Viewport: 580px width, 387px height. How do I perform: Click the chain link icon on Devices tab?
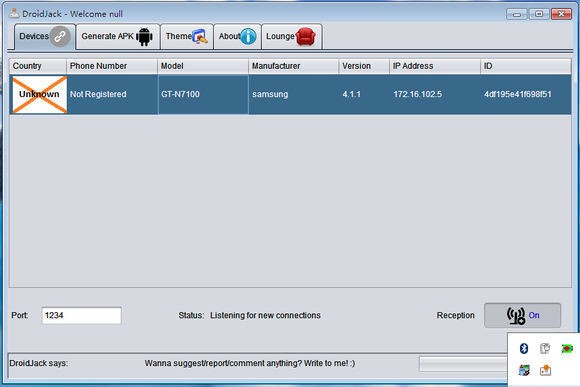(60, 37)
